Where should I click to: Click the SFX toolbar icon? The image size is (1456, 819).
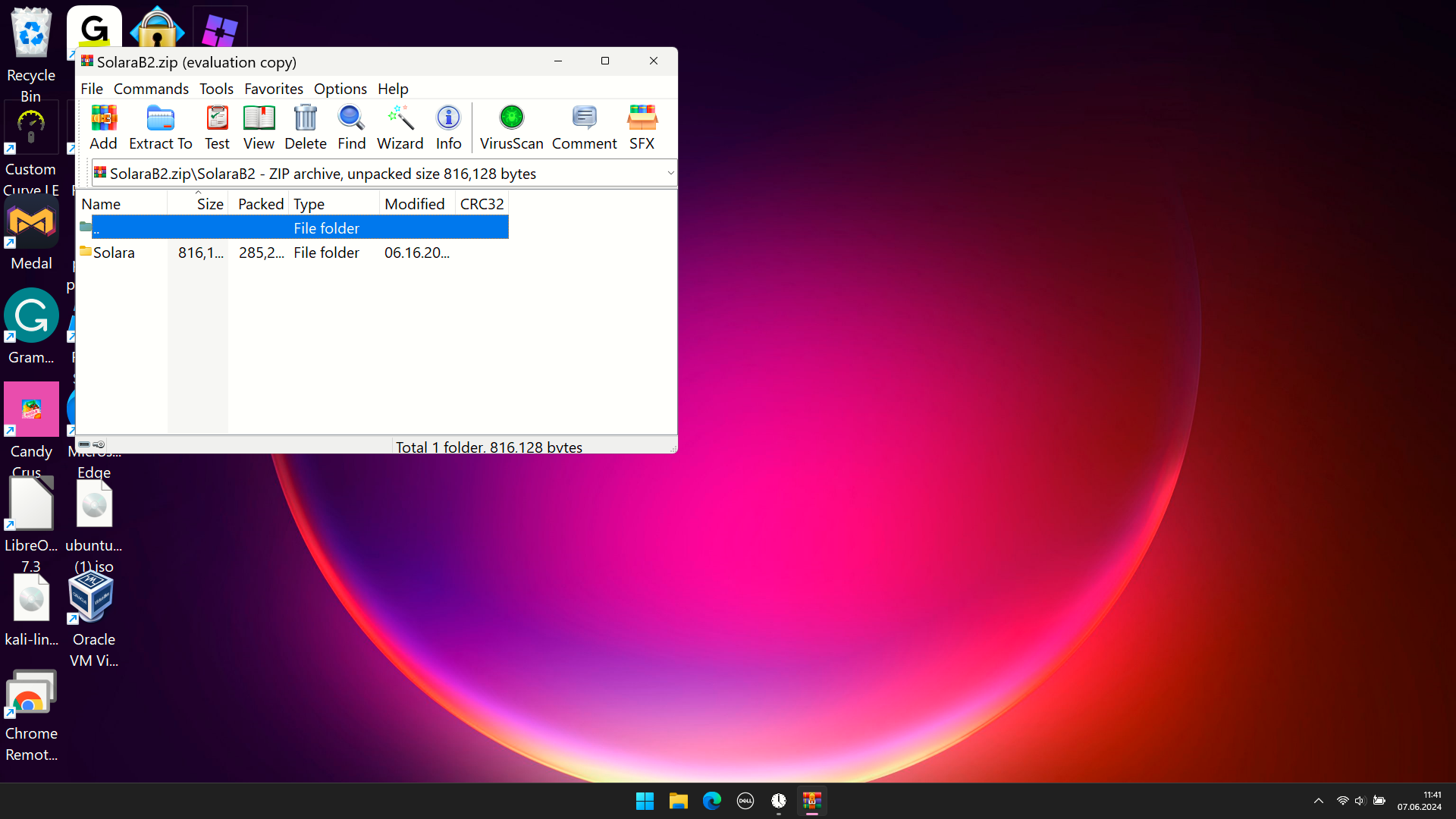pyautogui.click(x=642, y=127)
